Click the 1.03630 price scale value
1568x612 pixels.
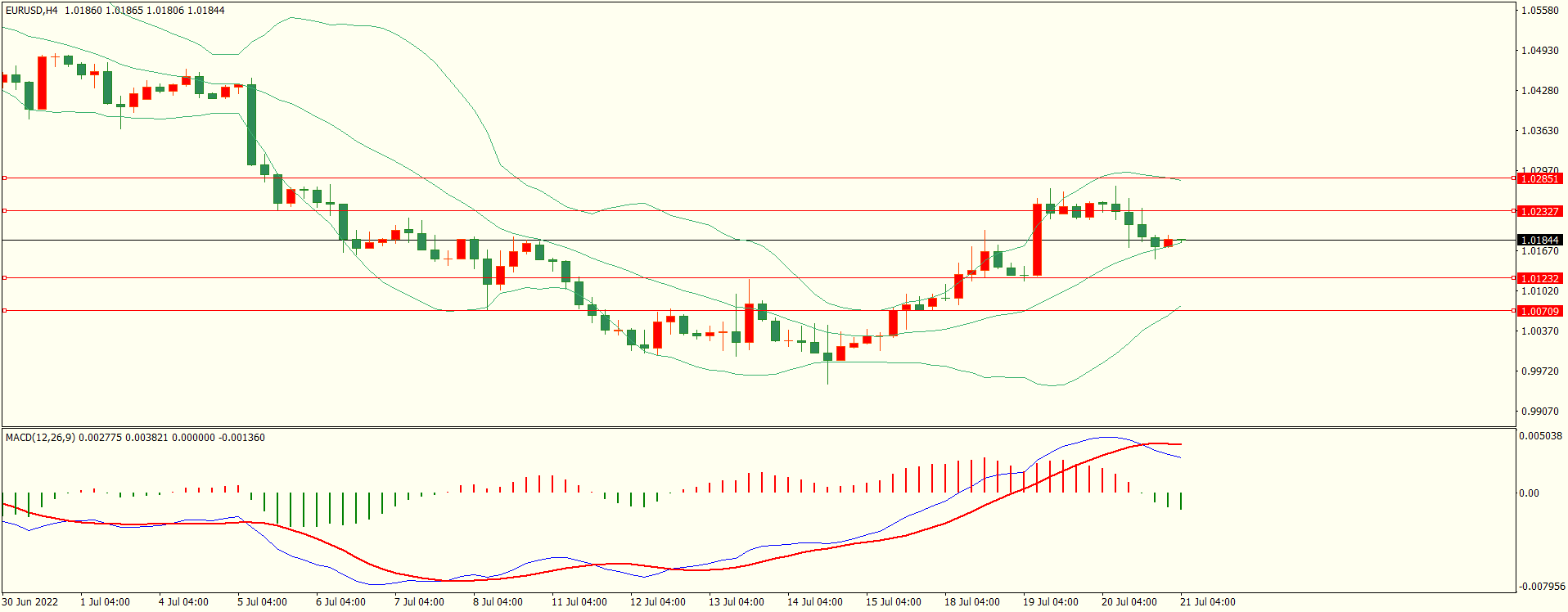(1540, 131)
